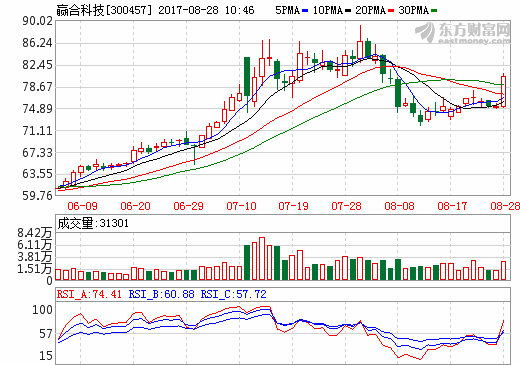This screenshot has width=520, height=365.
Task: Click the 57 RSI axis label
Action: click(46, 334)
